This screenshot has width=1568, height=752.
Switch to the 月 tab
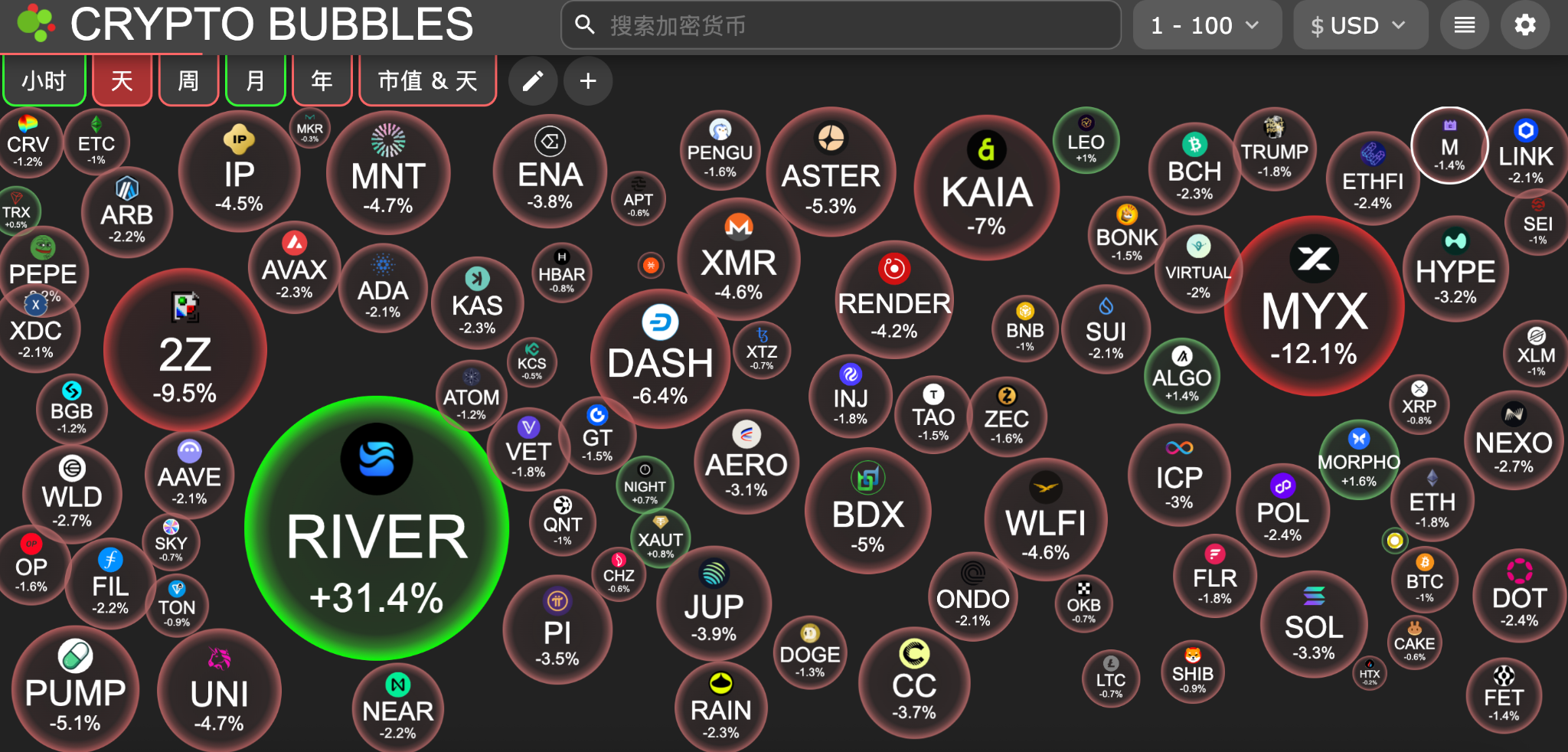coord(255,80)
